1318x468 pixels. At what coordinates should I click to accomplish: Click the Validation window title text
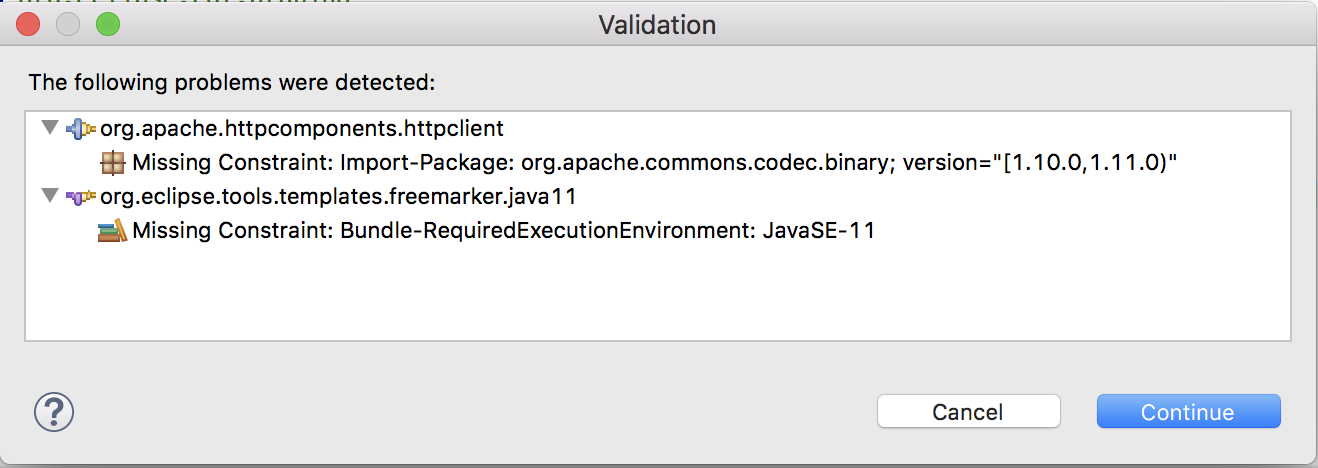tap(657, 24)
